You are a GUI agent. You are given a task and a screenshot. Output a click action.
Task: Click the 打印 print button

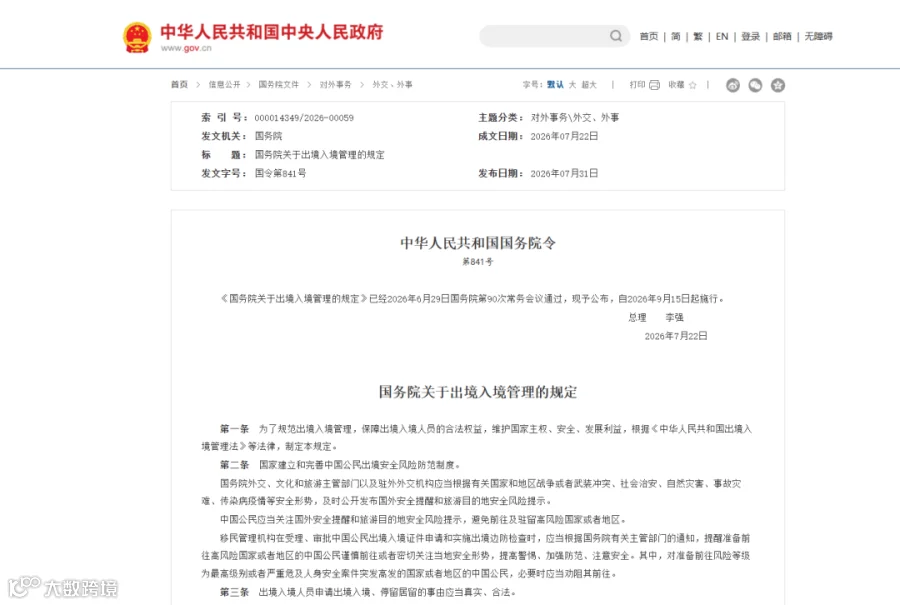pyautogui.click(x=637, y=84)
